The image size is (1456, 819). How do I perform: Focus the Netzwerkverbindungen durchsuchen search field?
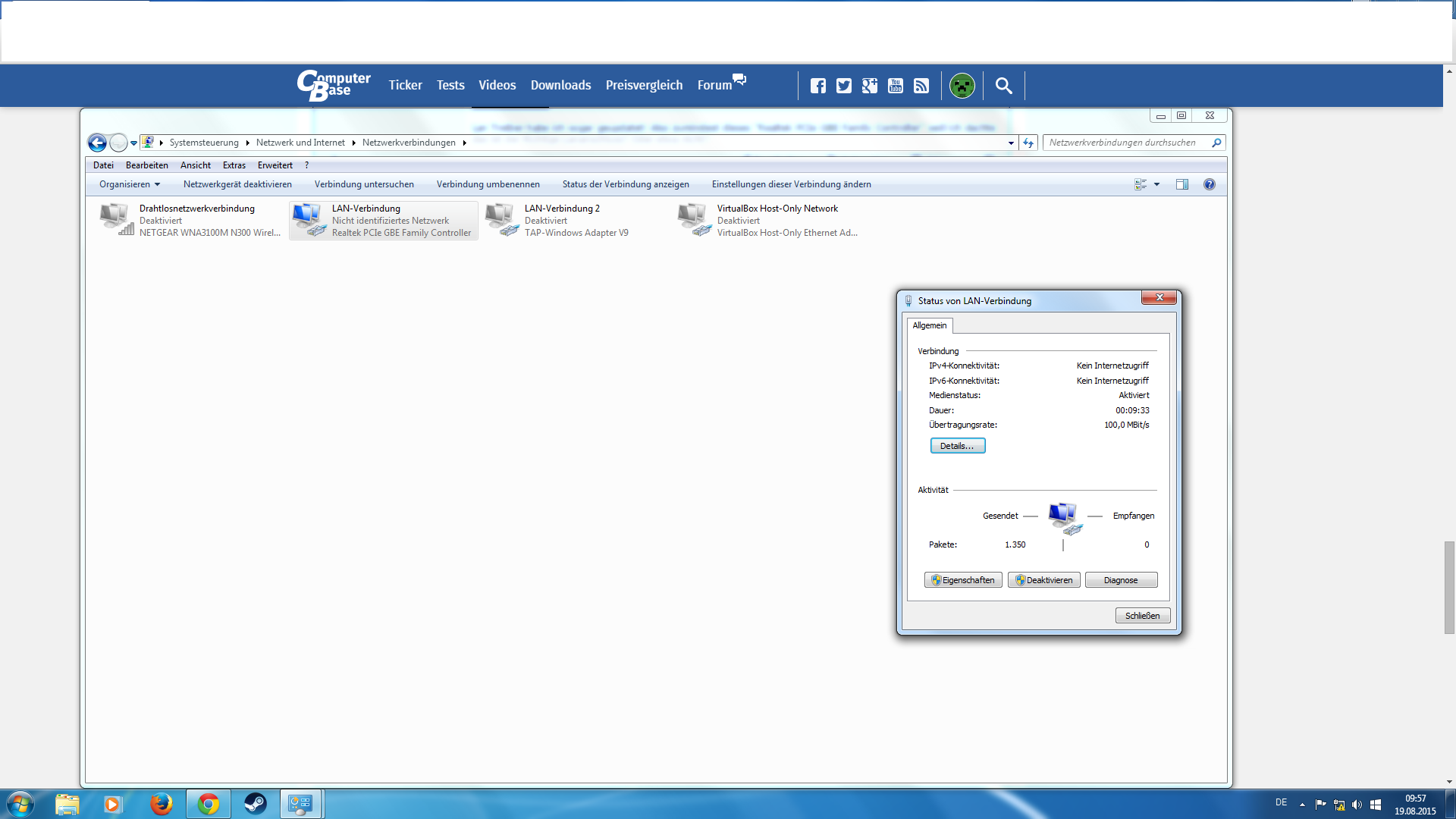pyautogui.click(x=1126, y=143)
